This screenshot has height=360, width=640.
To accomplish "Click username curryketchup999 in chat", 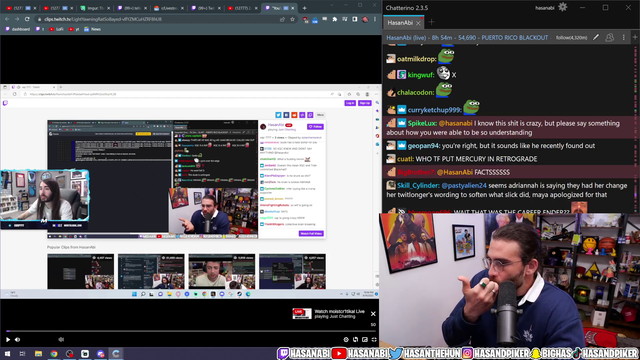I will pos(434,110).
